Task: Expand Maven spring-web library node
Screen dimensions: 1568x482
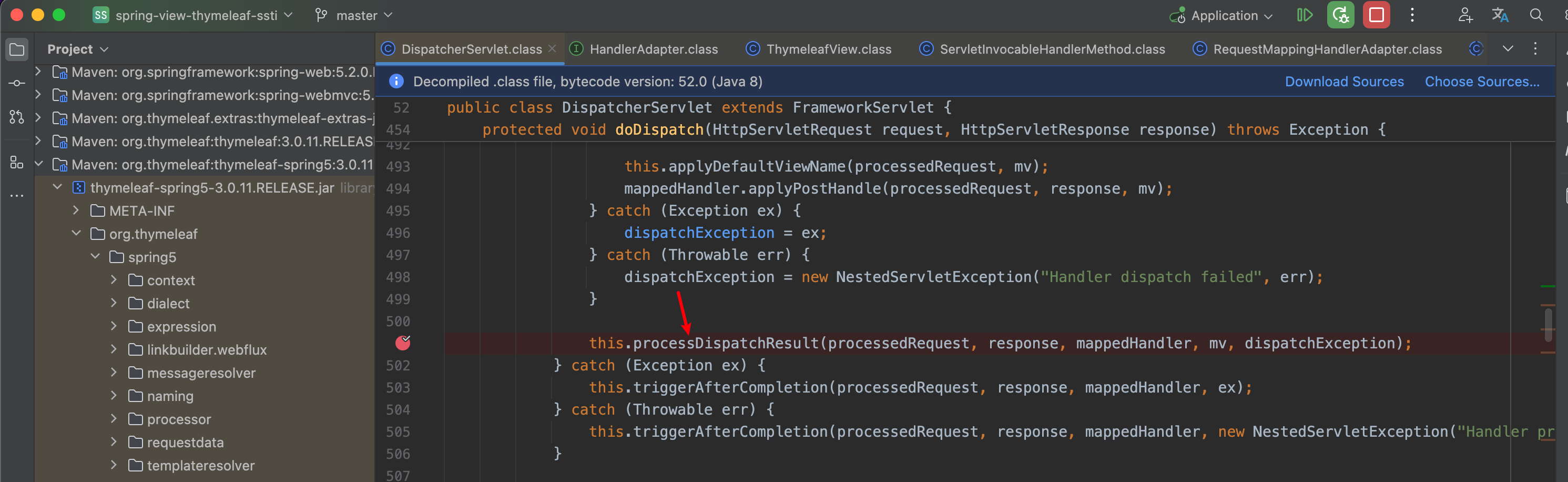Action: [38, 72]
